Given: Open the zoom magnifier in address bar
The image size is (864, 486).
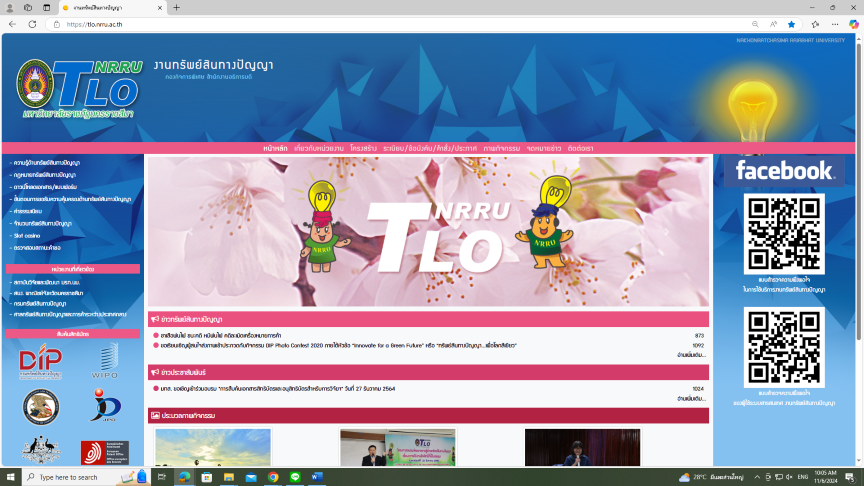Looking at the screenshot, I should pyautogui.click(x=755, y=24).
